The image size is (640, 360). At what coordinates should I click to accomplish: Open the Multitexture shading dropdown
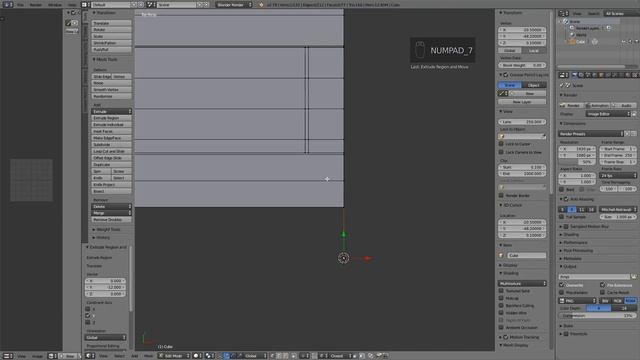coord(522,284)
